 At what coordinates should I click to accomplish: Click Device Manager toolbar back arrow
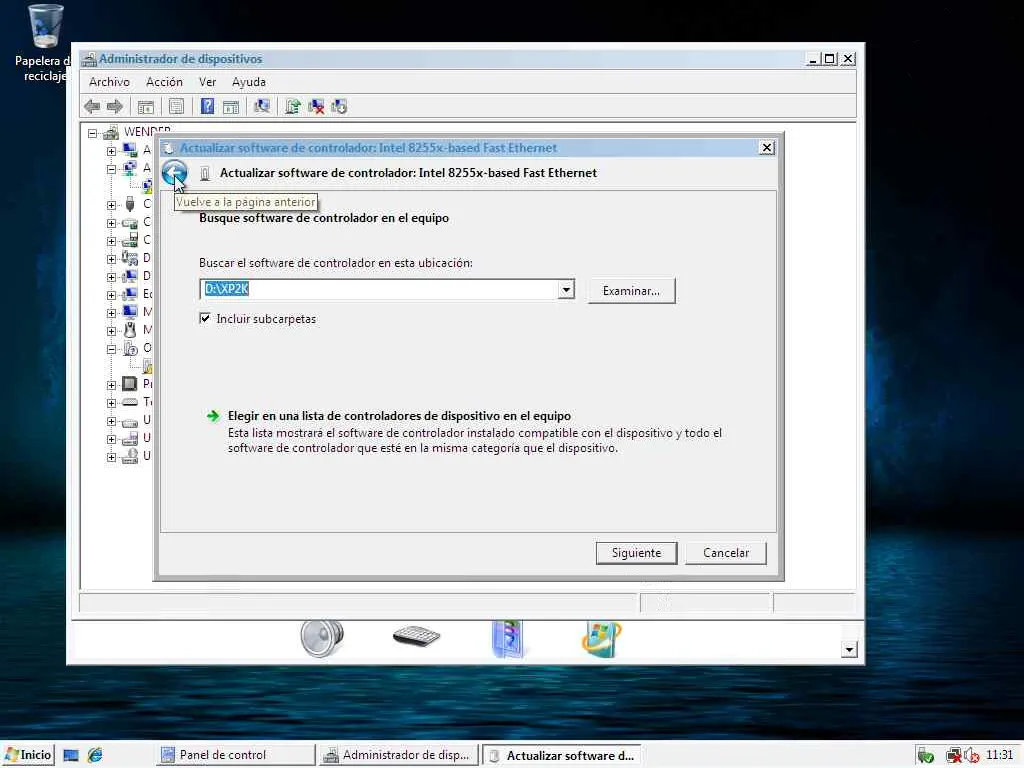92,106
